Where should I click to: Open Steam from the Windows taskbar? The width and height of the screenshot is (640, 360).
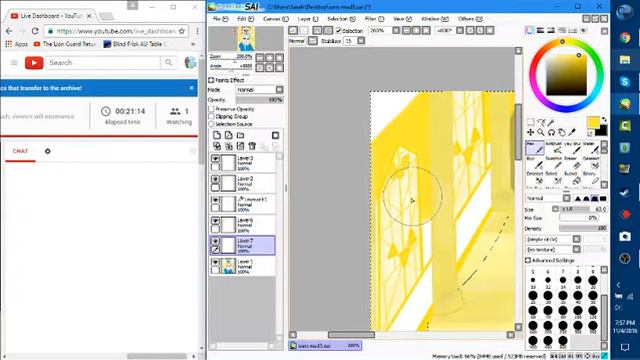[x=624, y=192]
